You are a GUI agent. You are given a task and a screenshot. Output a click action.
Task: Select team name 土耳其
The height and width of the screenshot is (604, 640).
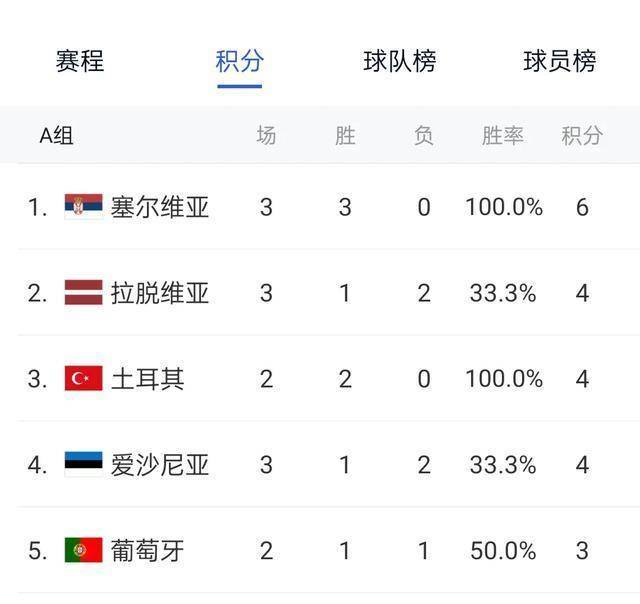pos(147,379)
